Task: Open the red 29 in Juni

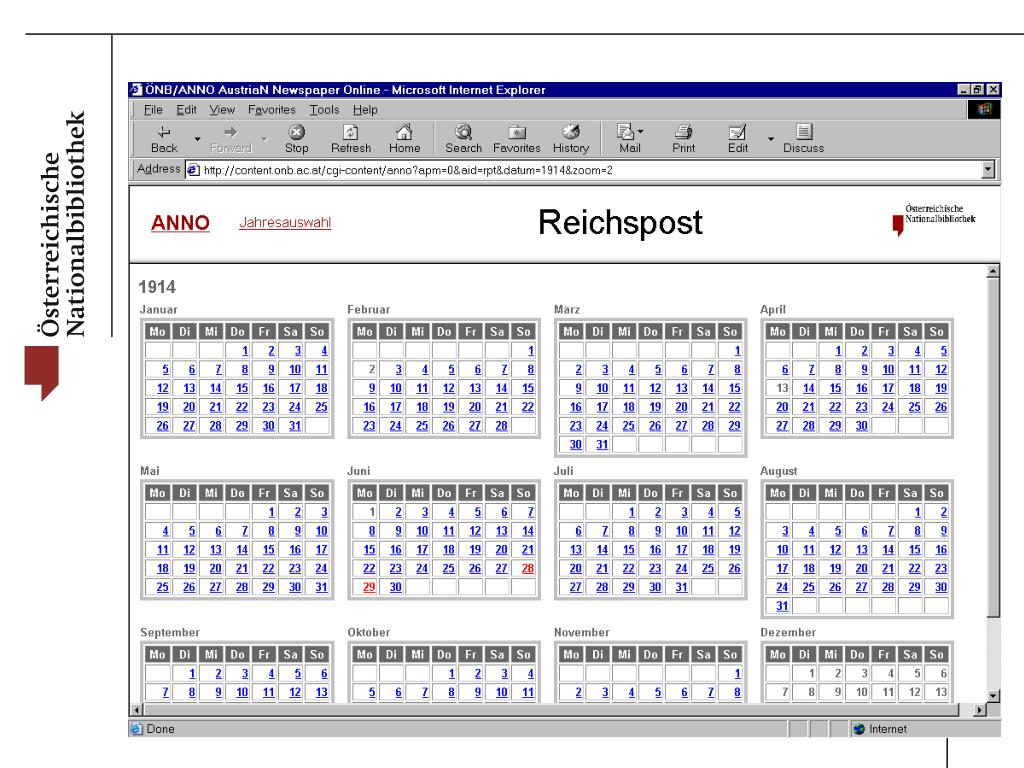Action: point(369,587)
